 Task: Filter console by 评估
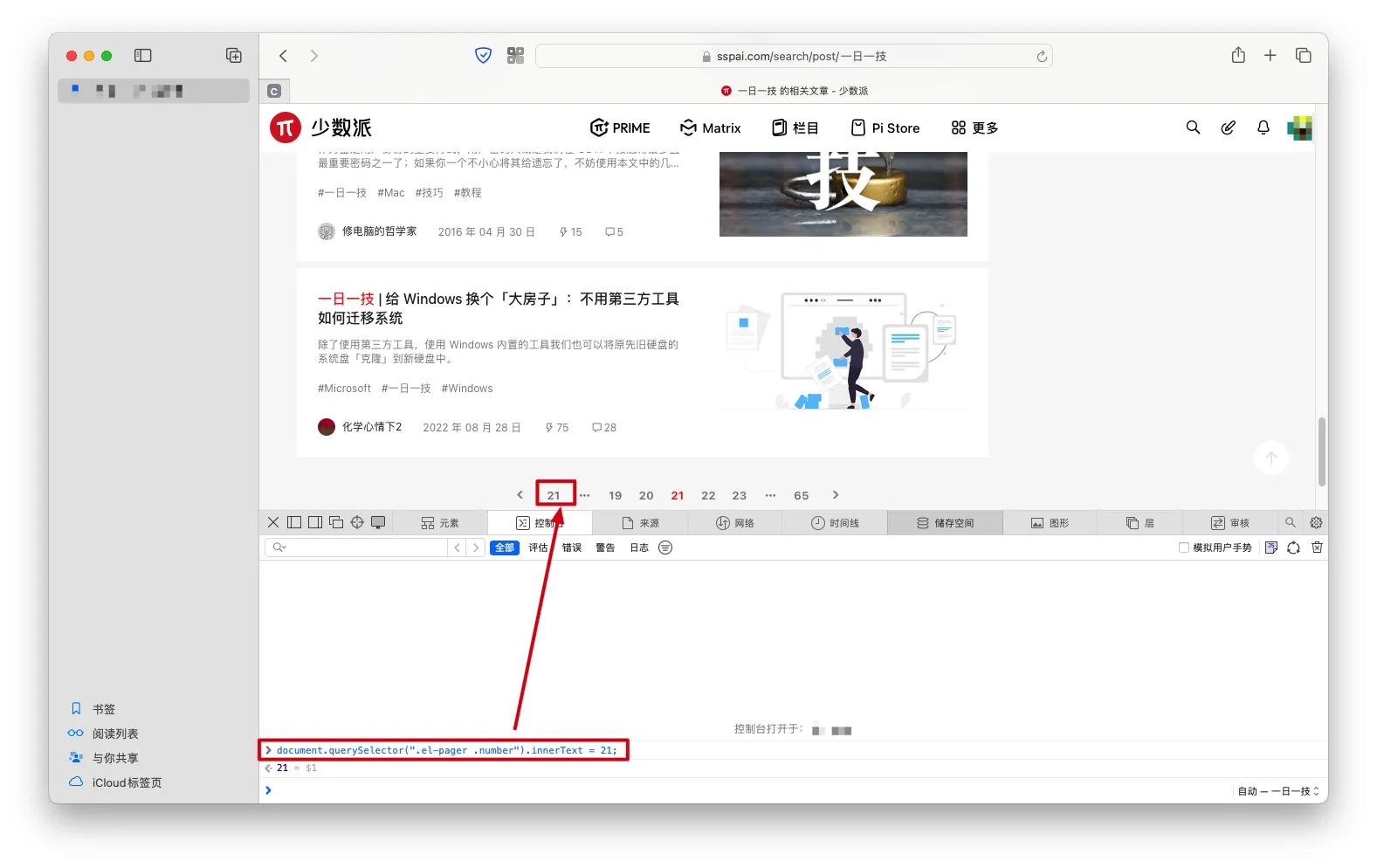538,548
